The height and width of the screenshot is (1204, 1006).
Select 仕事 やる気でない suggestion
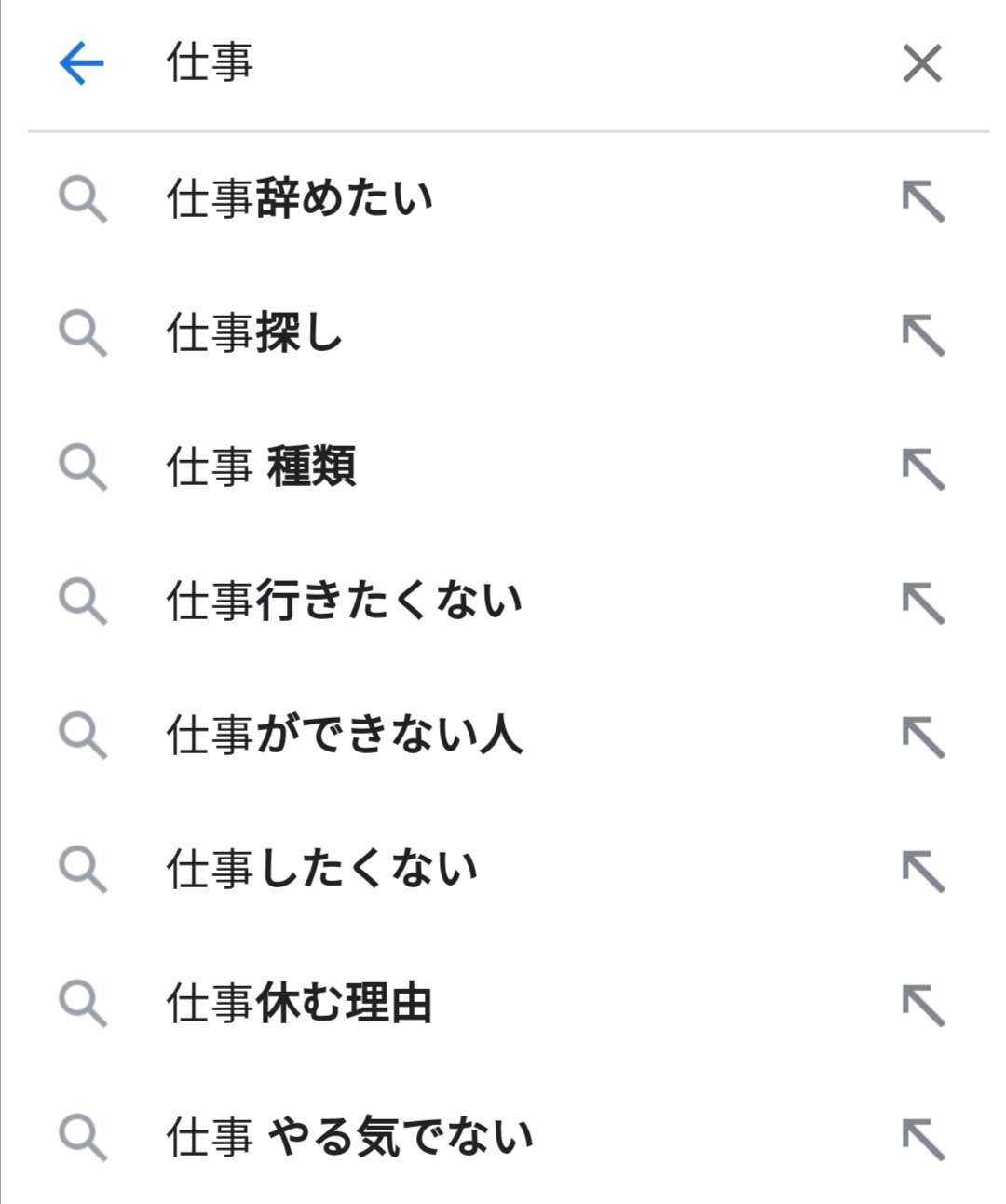350,1137
